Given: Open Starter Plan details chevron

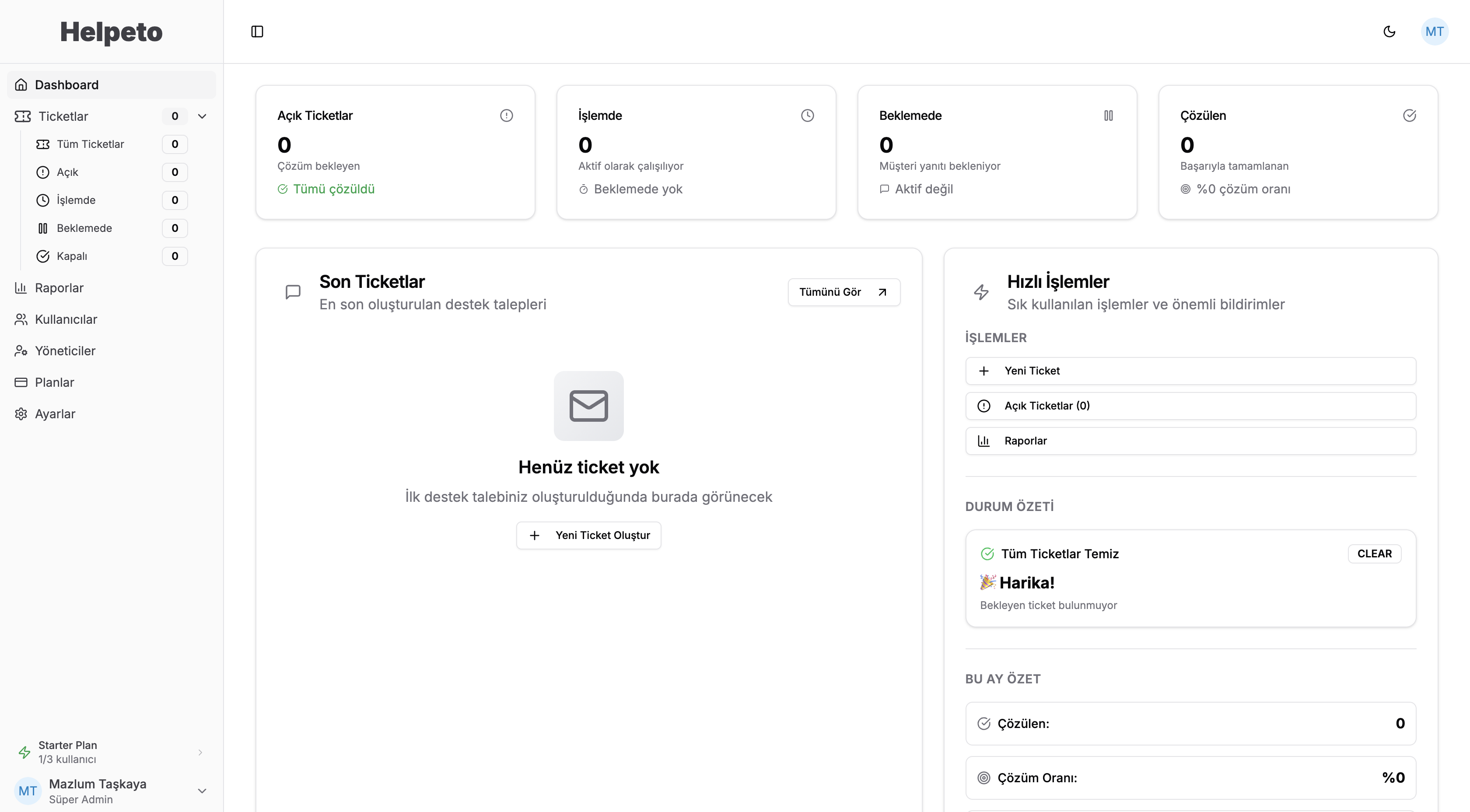Looking at the screenshot, I should tap(200, 752).
